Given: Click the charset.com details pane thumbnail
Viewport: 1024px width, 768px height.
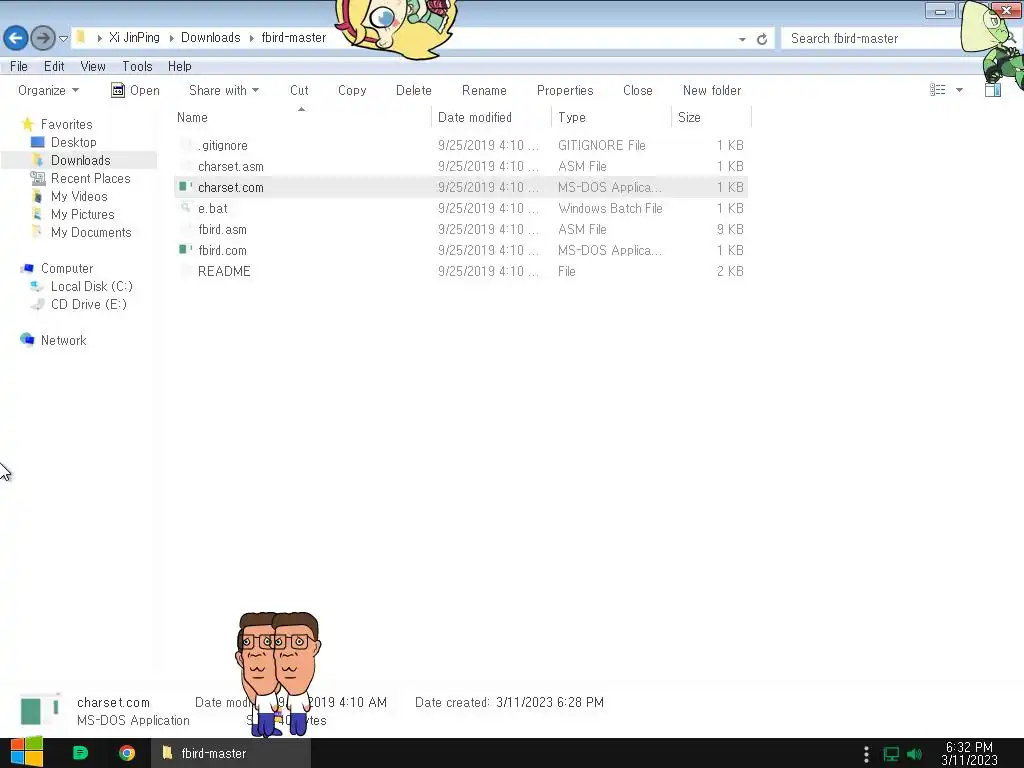Looking at the screenshot, I should point(40,711).
